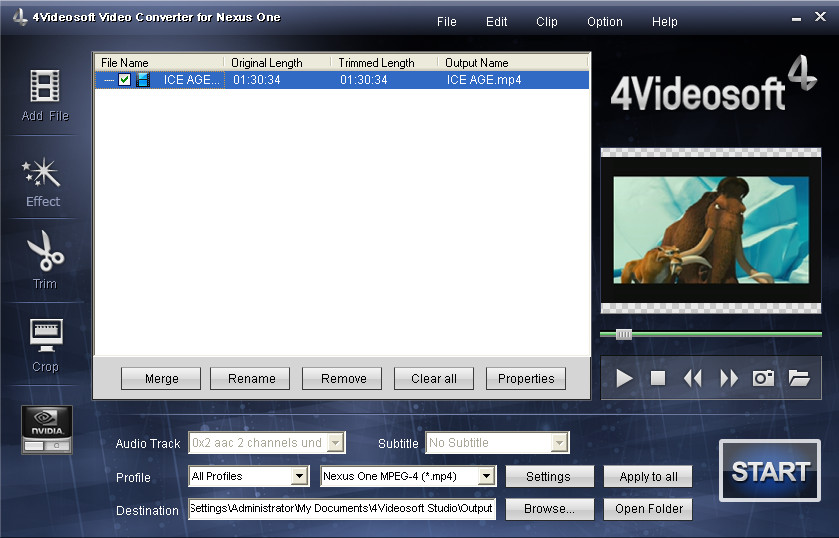Expand the Subtitle dropdown

click(559, 443)
